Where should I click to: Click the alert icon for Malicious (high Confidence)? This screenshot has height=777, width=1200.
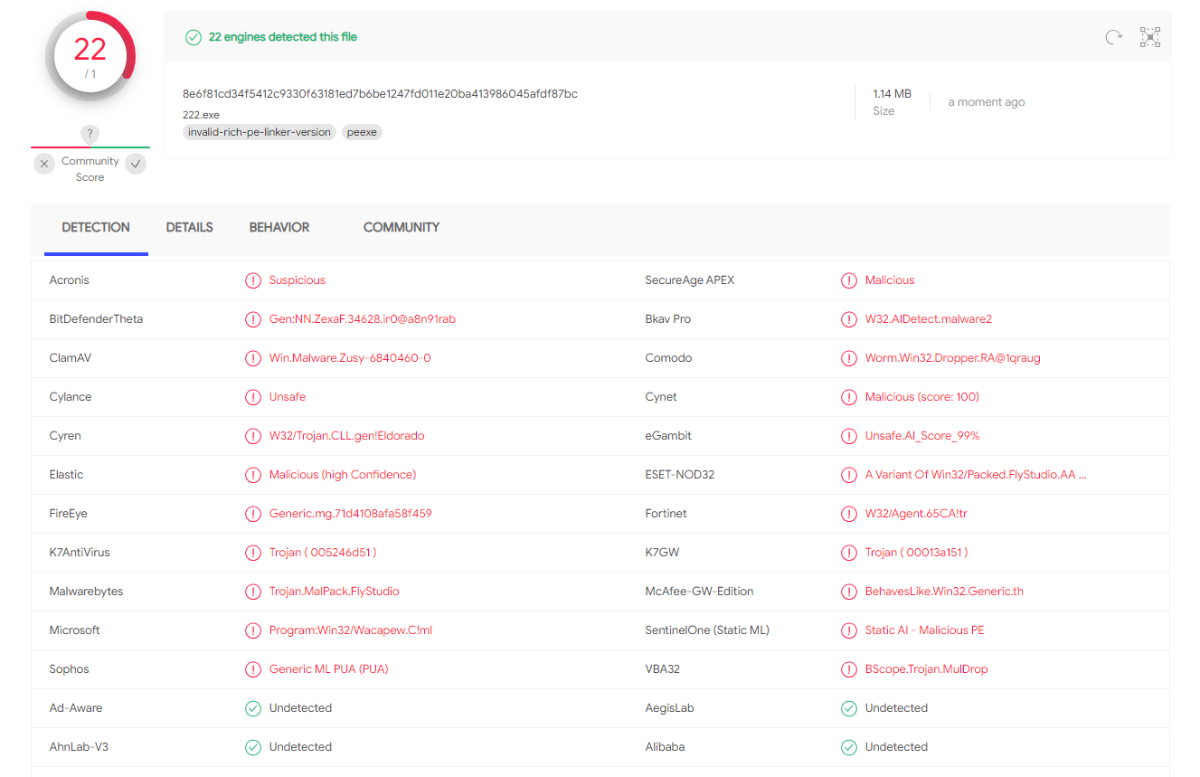253,475
